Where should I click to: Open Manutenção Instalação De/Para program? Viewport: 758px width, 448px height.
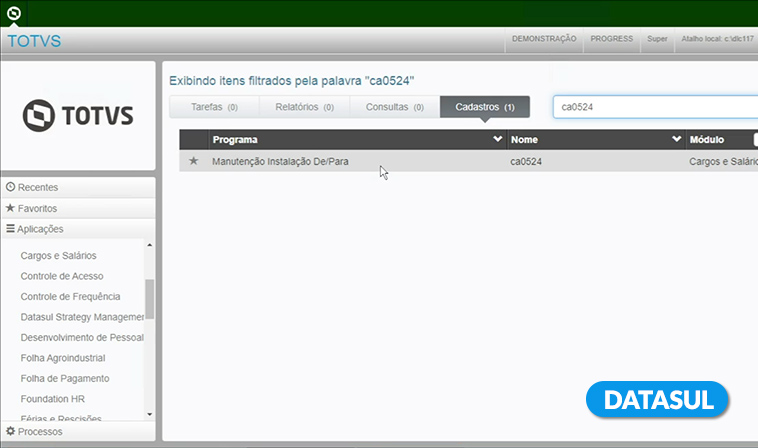280,161
